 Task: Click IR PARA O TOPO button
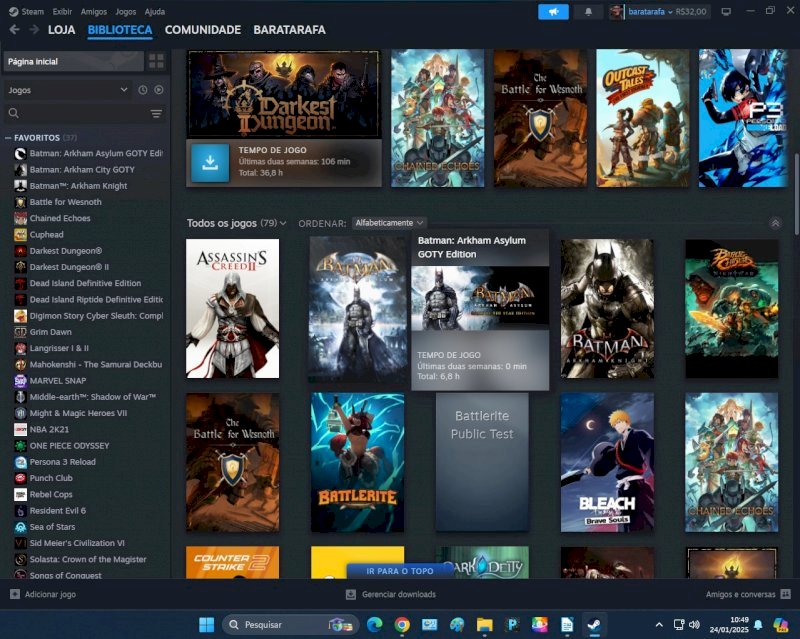click(400, 571)
